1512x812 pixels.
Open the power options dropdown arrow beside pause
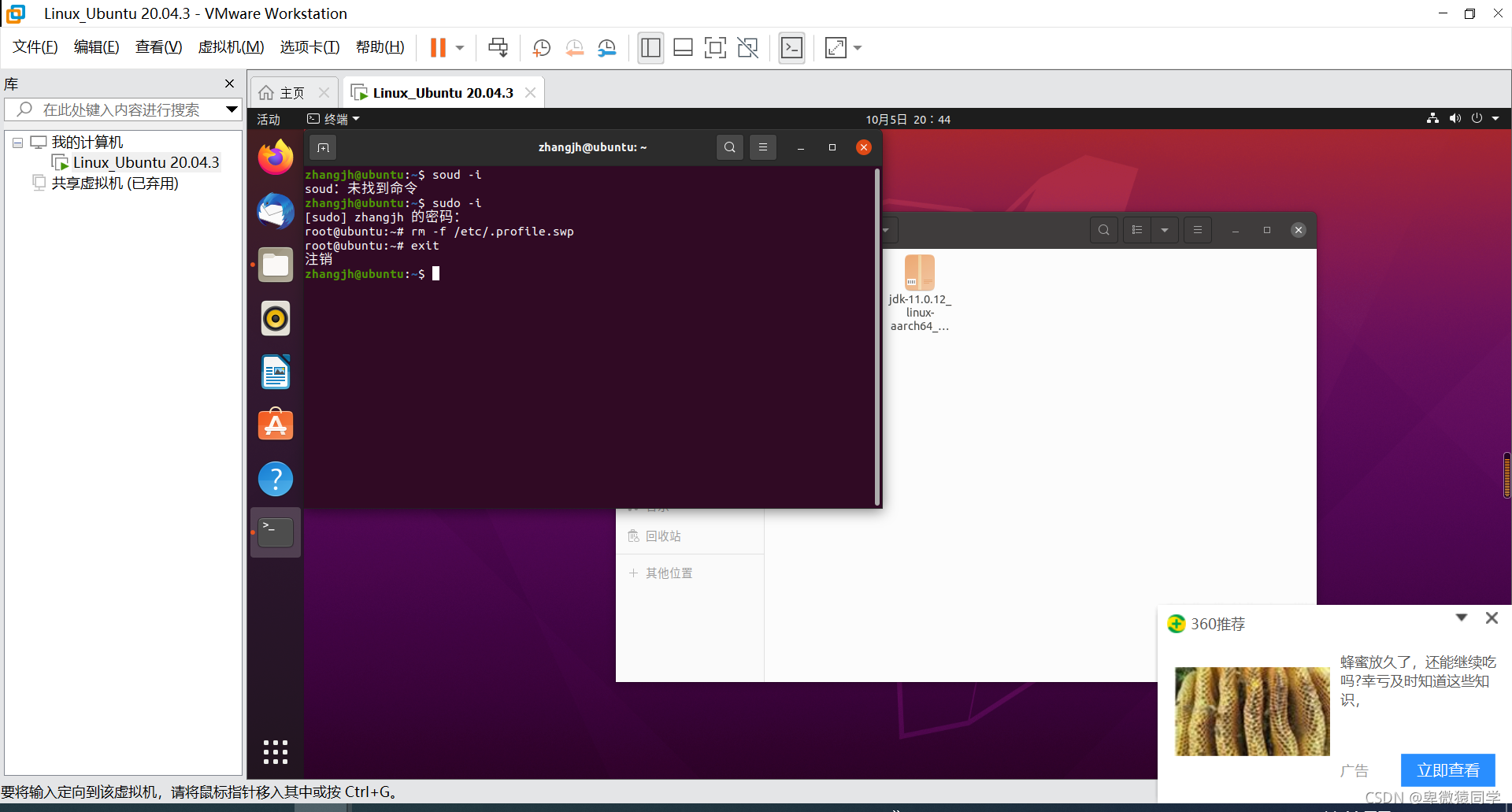coord(460,48)
